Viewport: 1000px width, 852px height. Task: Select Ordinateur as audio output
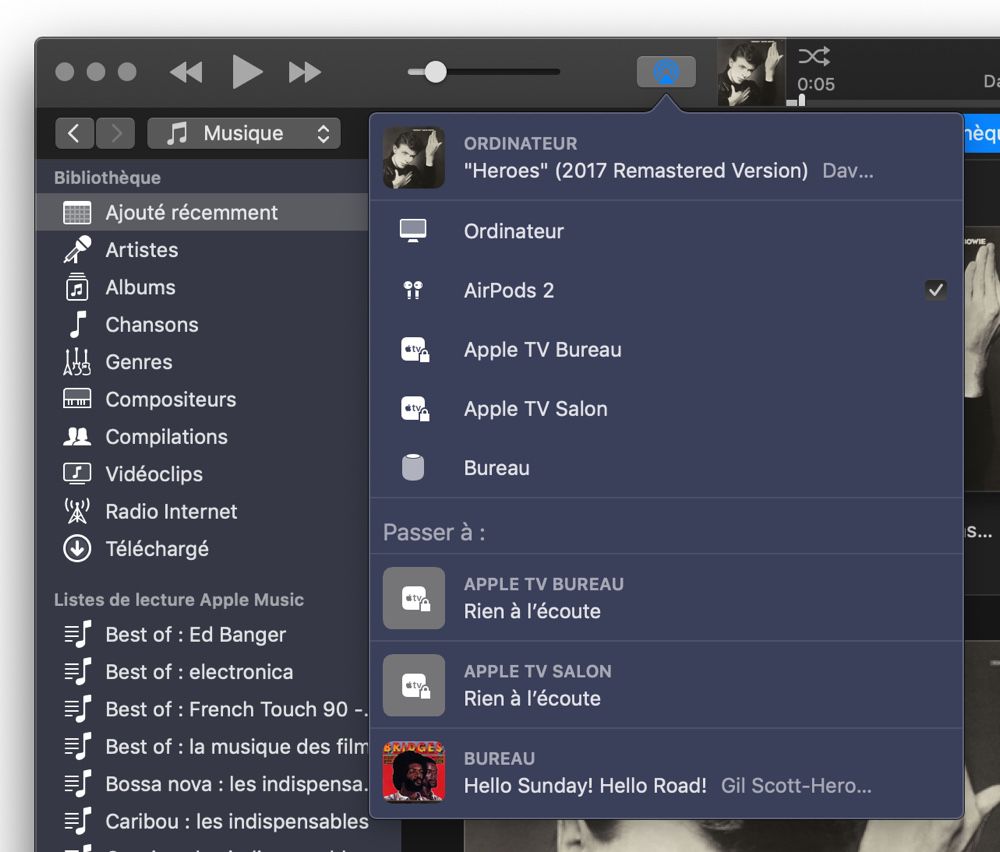(666, 231)
